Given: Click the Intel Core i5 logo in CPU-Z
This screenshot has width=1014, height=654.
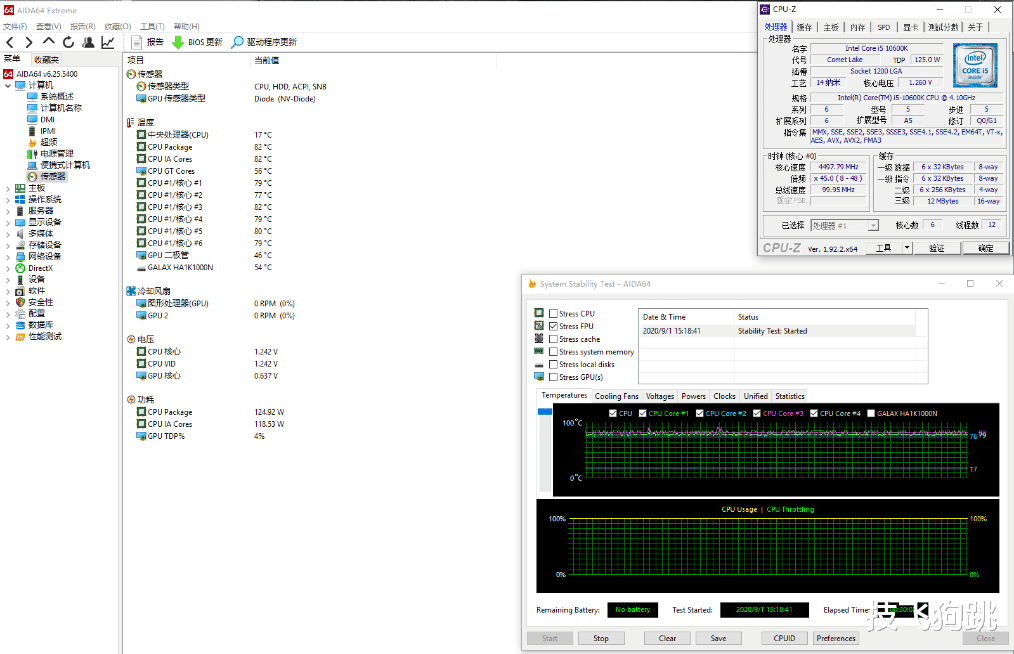Looking at the screenshot, I should point(975,65).
